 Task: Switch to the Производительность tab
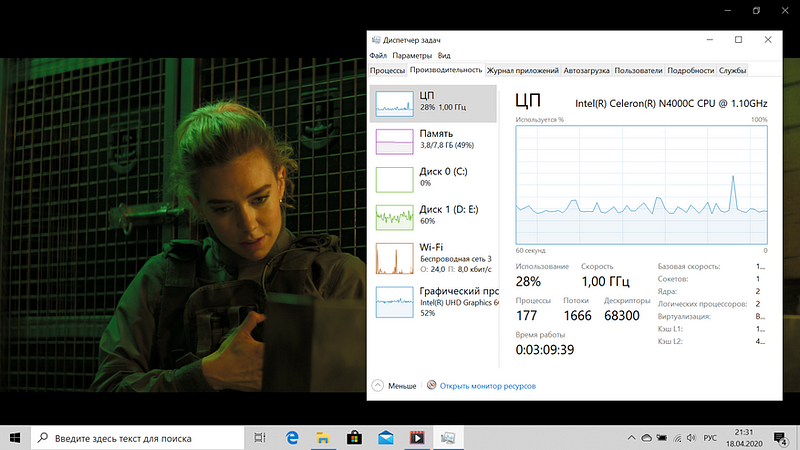[445, 70]
